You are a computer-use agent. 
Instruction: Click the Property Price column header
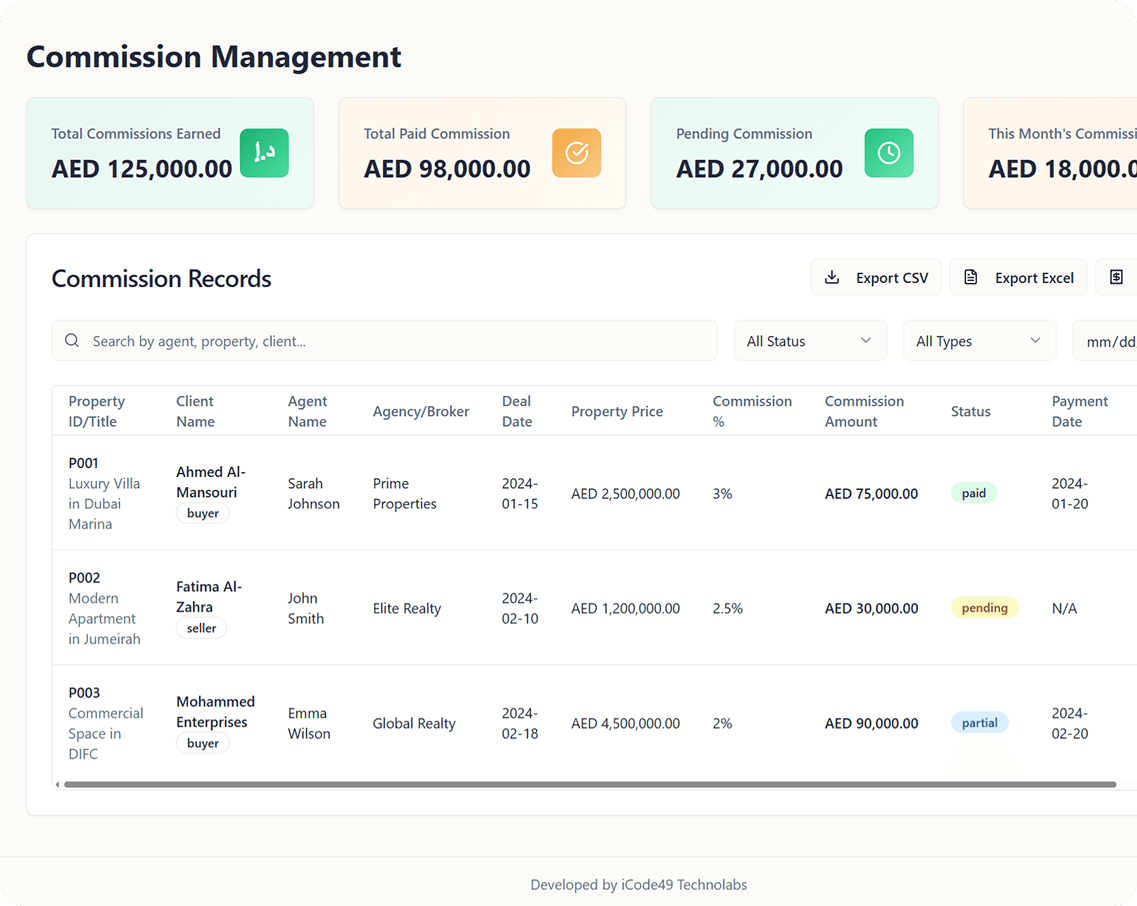(617, 411)
